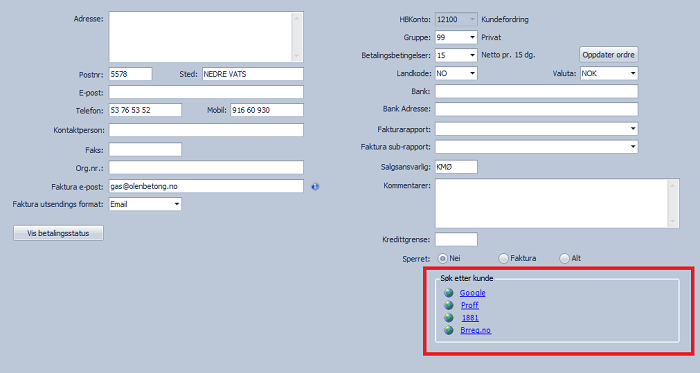Open the Brreg.no link

pos(475,330)
